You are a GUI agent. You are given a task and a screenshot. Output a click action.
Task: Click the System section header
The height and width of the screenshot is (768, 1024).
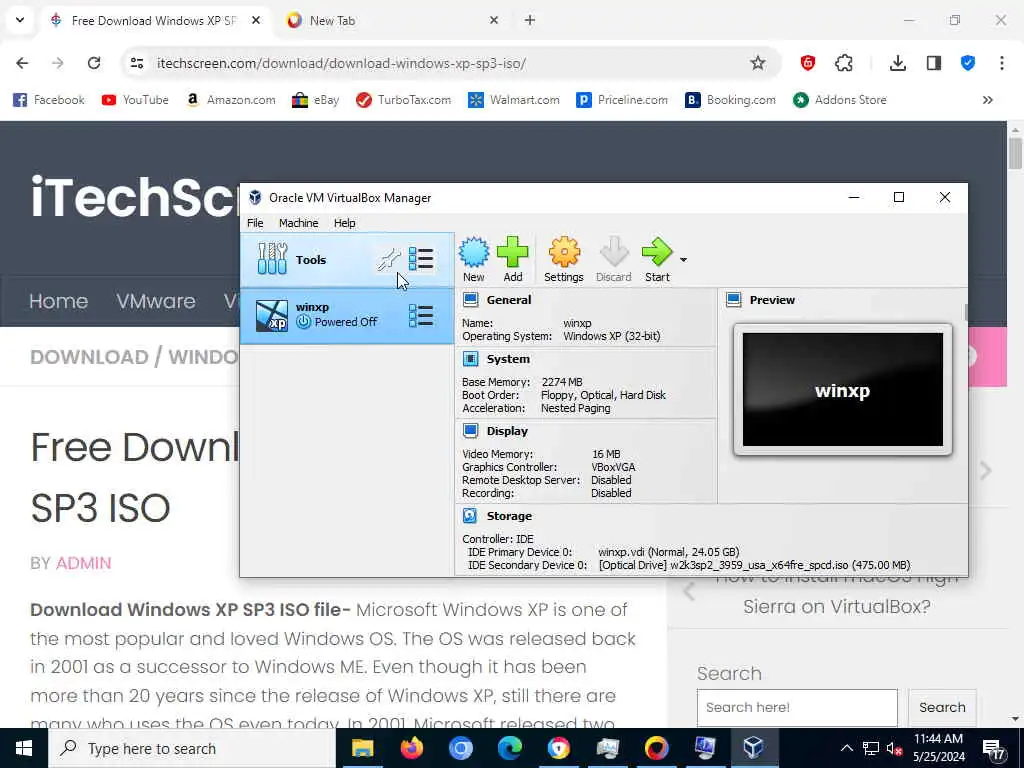(x=508, y=359)
